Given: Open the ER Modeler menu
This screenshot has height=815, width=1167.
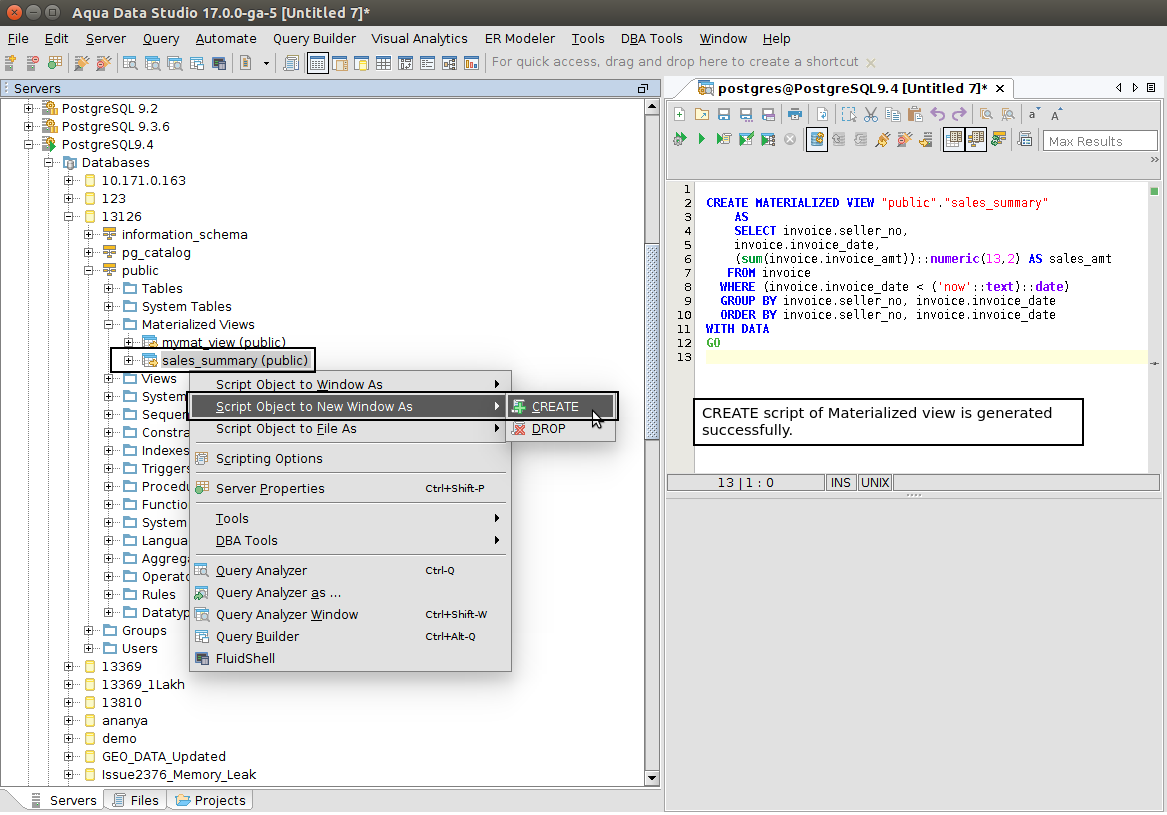Looking at the screenshot, I should (x=519, y=38).
